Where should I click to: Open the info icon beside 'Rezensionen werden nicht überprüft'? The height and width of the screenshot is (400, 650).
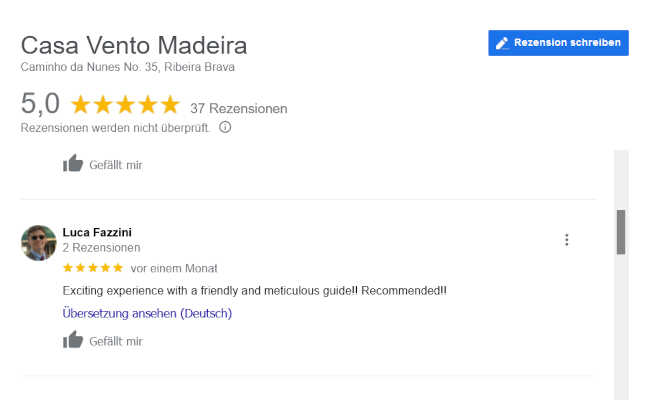225,127
